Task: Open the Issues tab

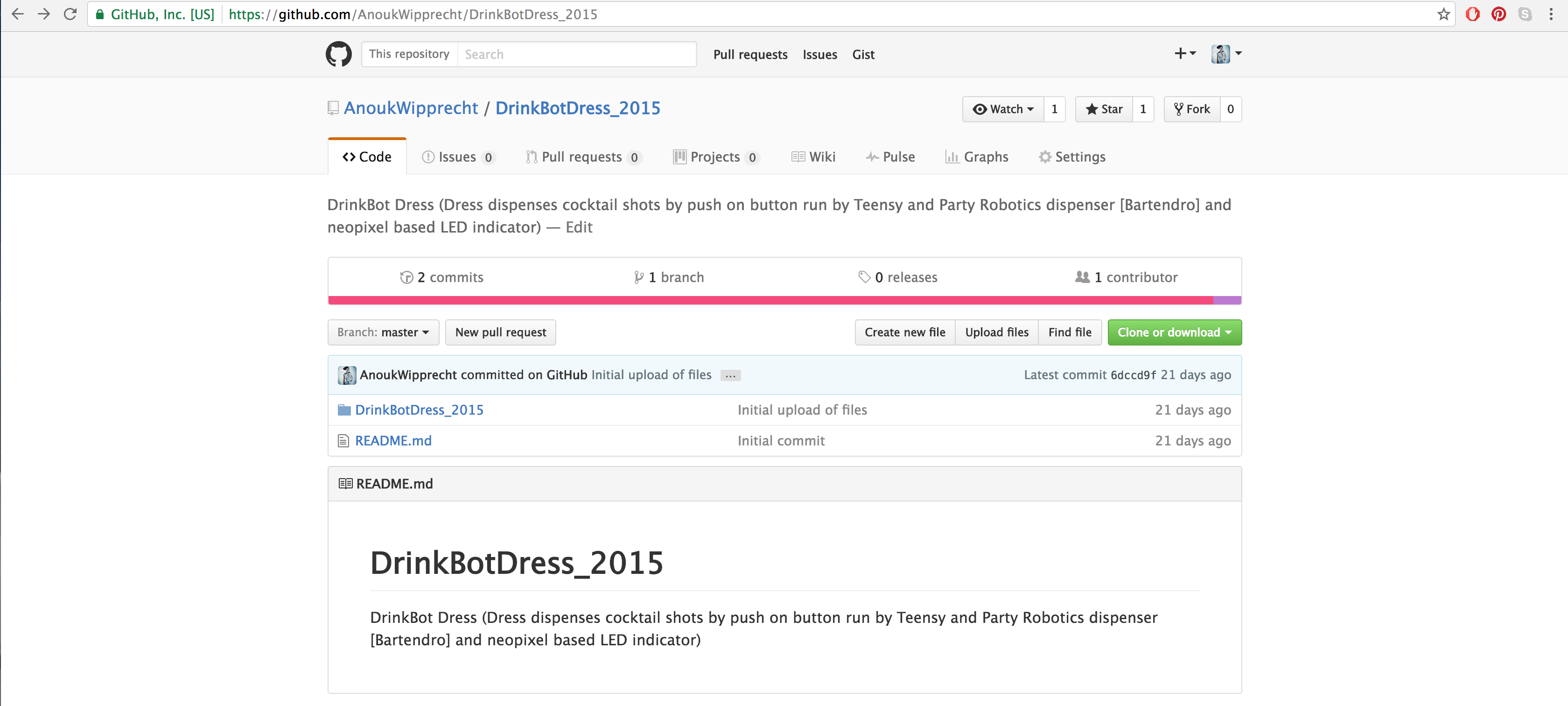Action: (x=458, y=157)
